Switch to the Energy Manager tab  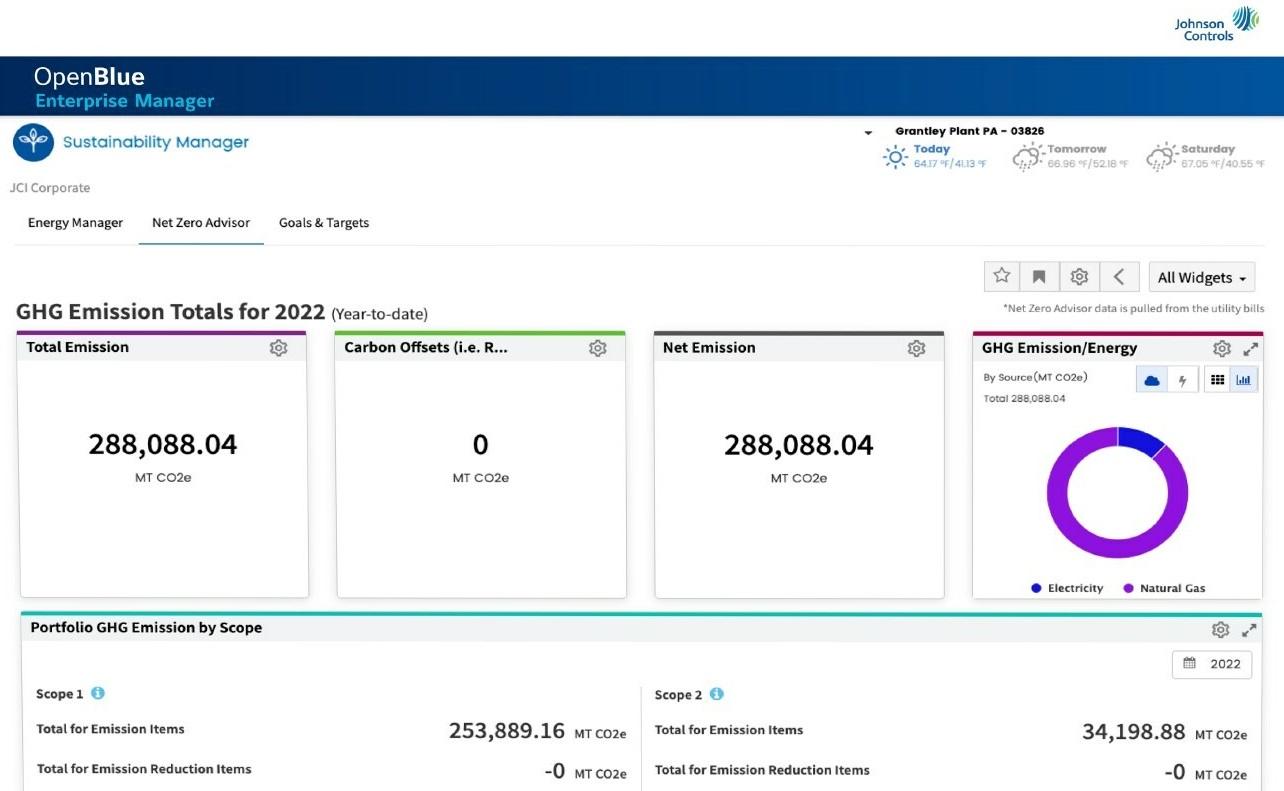(75, 223)
